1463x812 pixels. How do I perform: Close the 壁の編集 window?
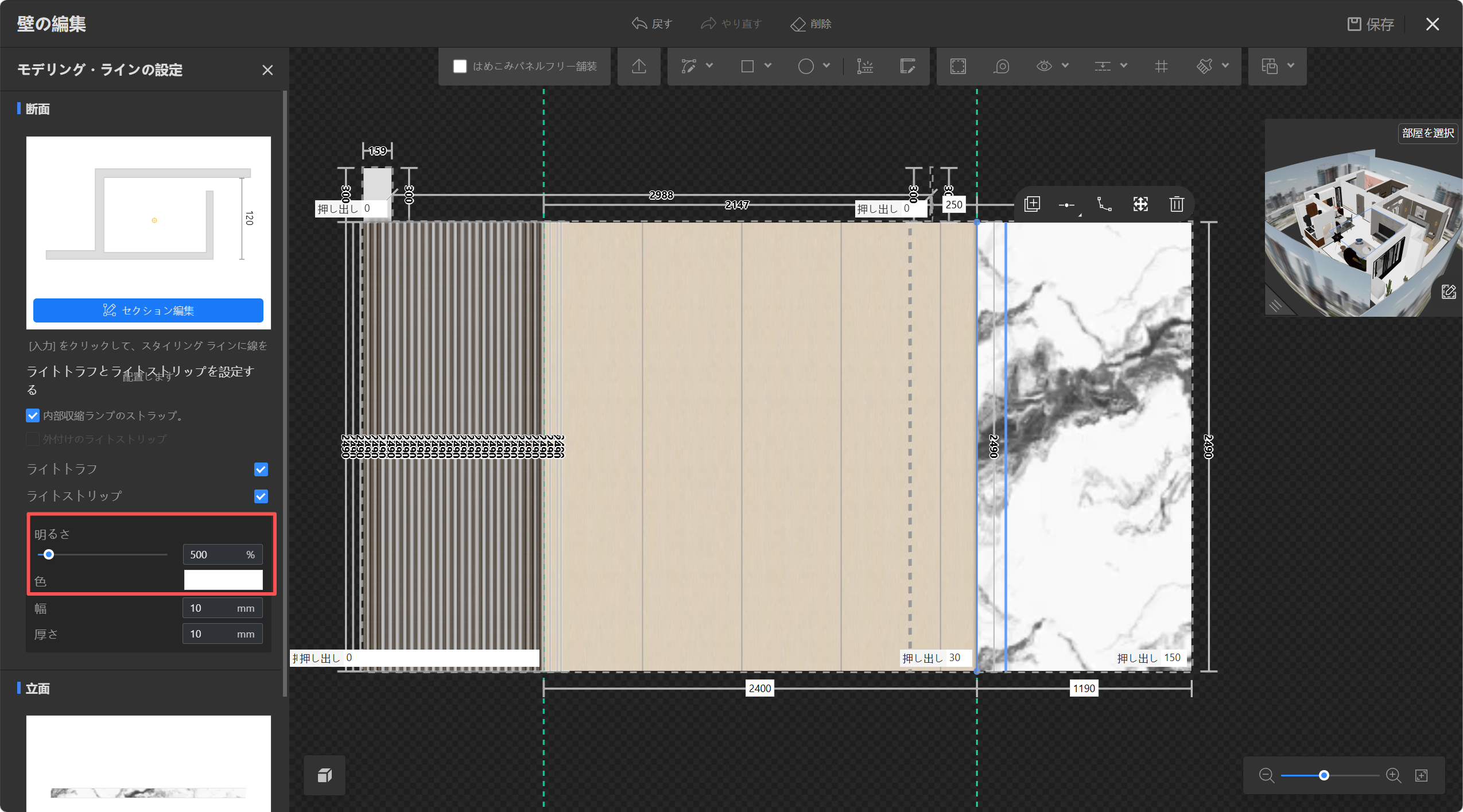pos(1432,24)
